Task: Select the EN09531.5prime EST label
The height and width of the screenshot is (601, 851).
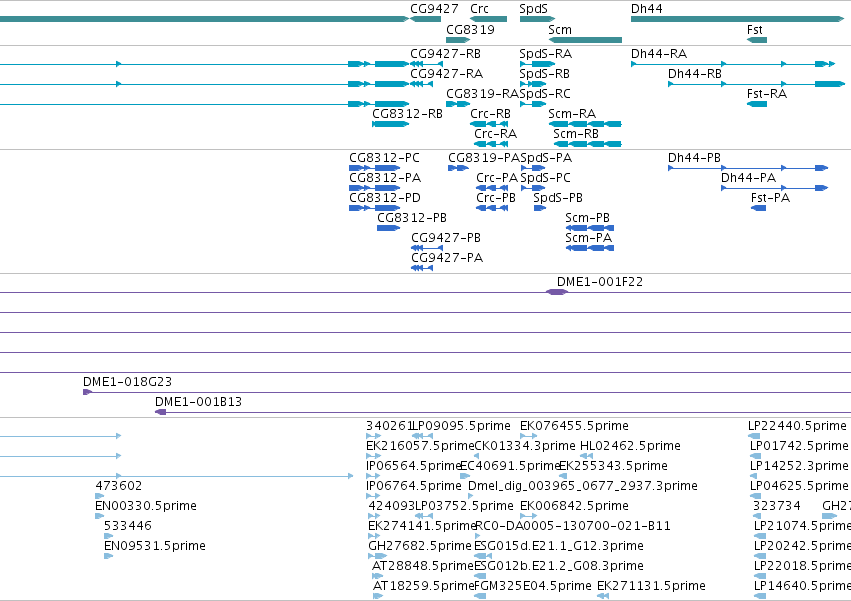Action: (x=155, y=546)
